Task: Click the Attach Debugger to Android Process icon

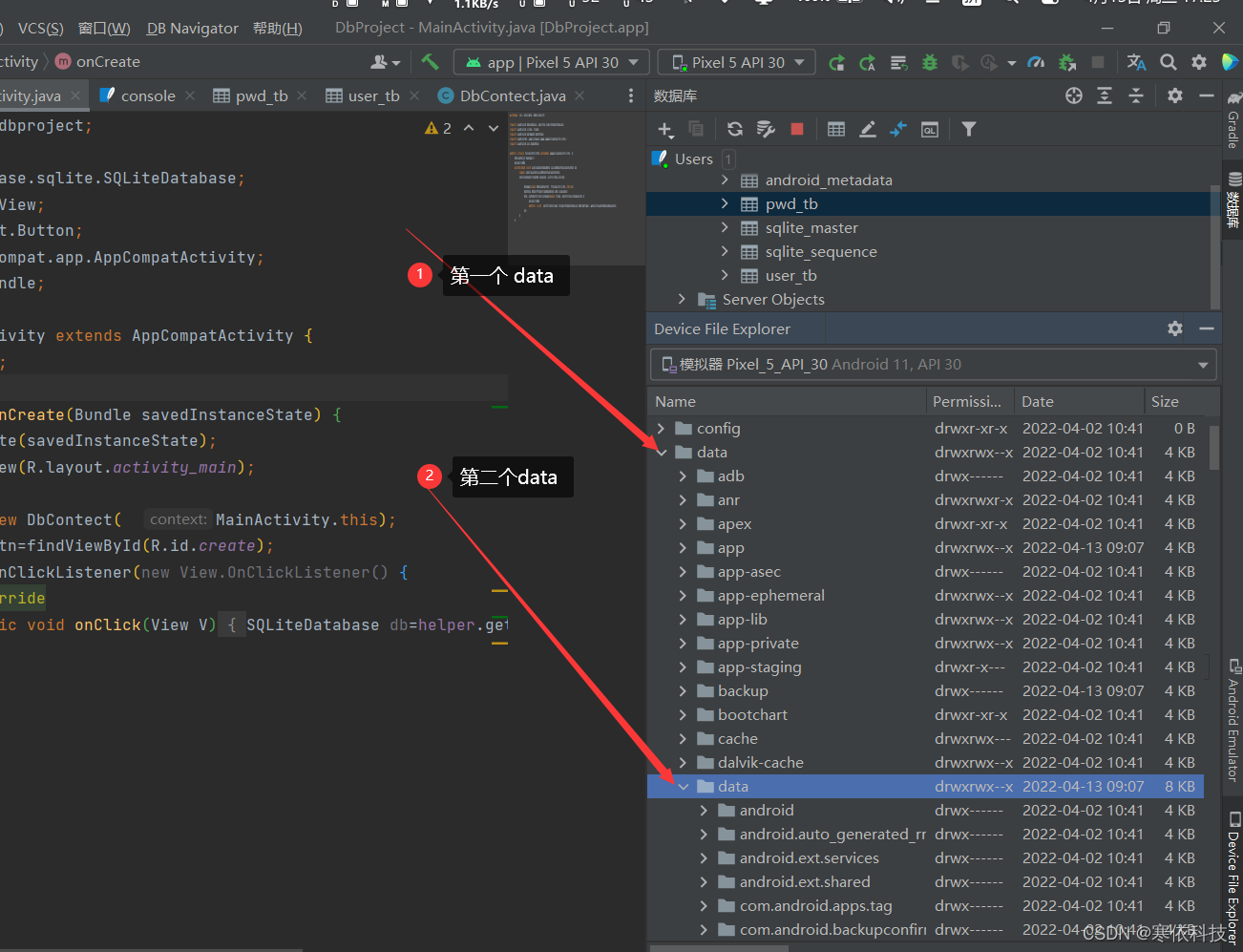Action: (x=1067, y=63)
